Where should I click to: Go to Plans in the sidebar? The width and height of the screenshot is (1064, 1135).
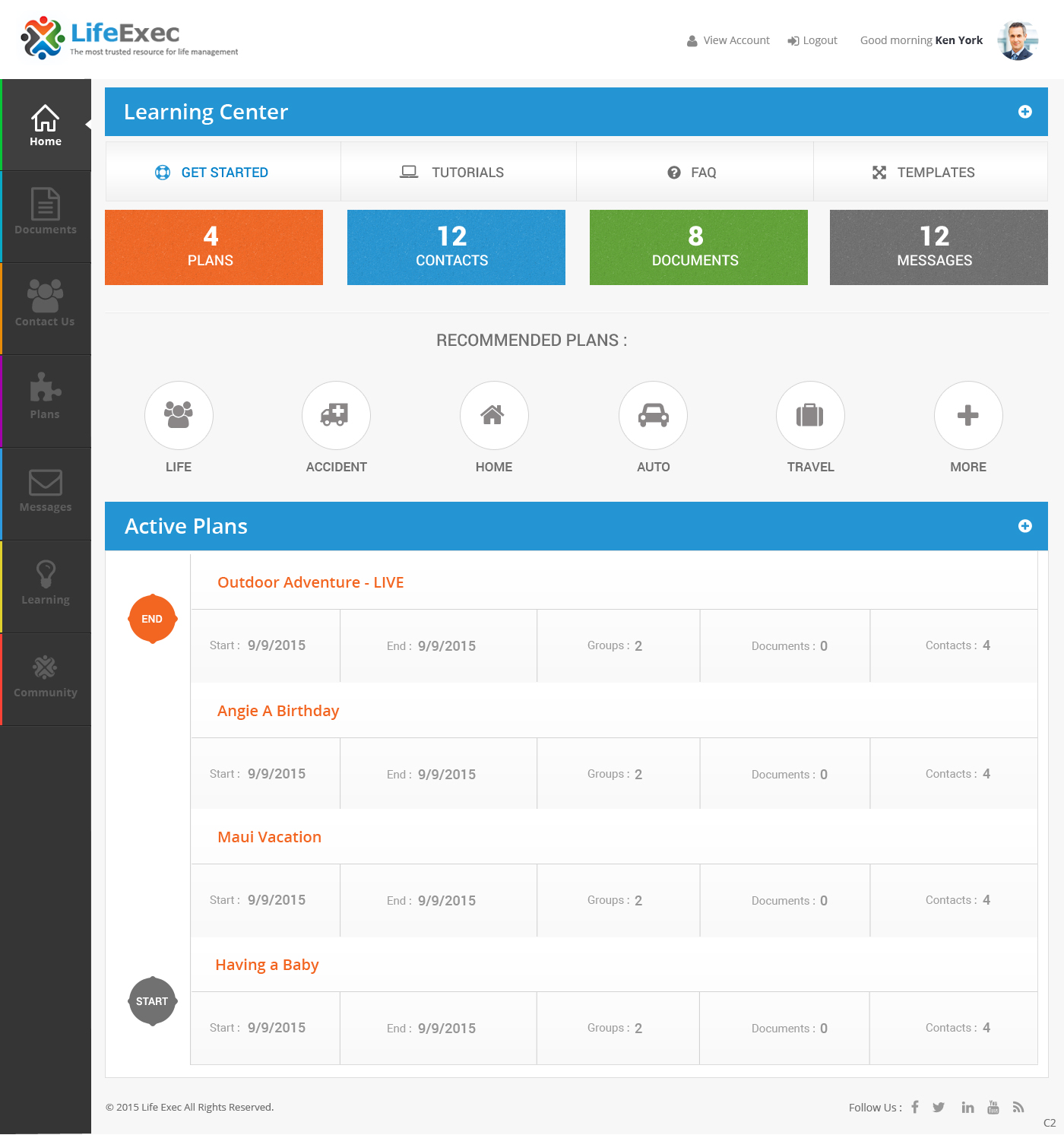click(x=46, y=401)
